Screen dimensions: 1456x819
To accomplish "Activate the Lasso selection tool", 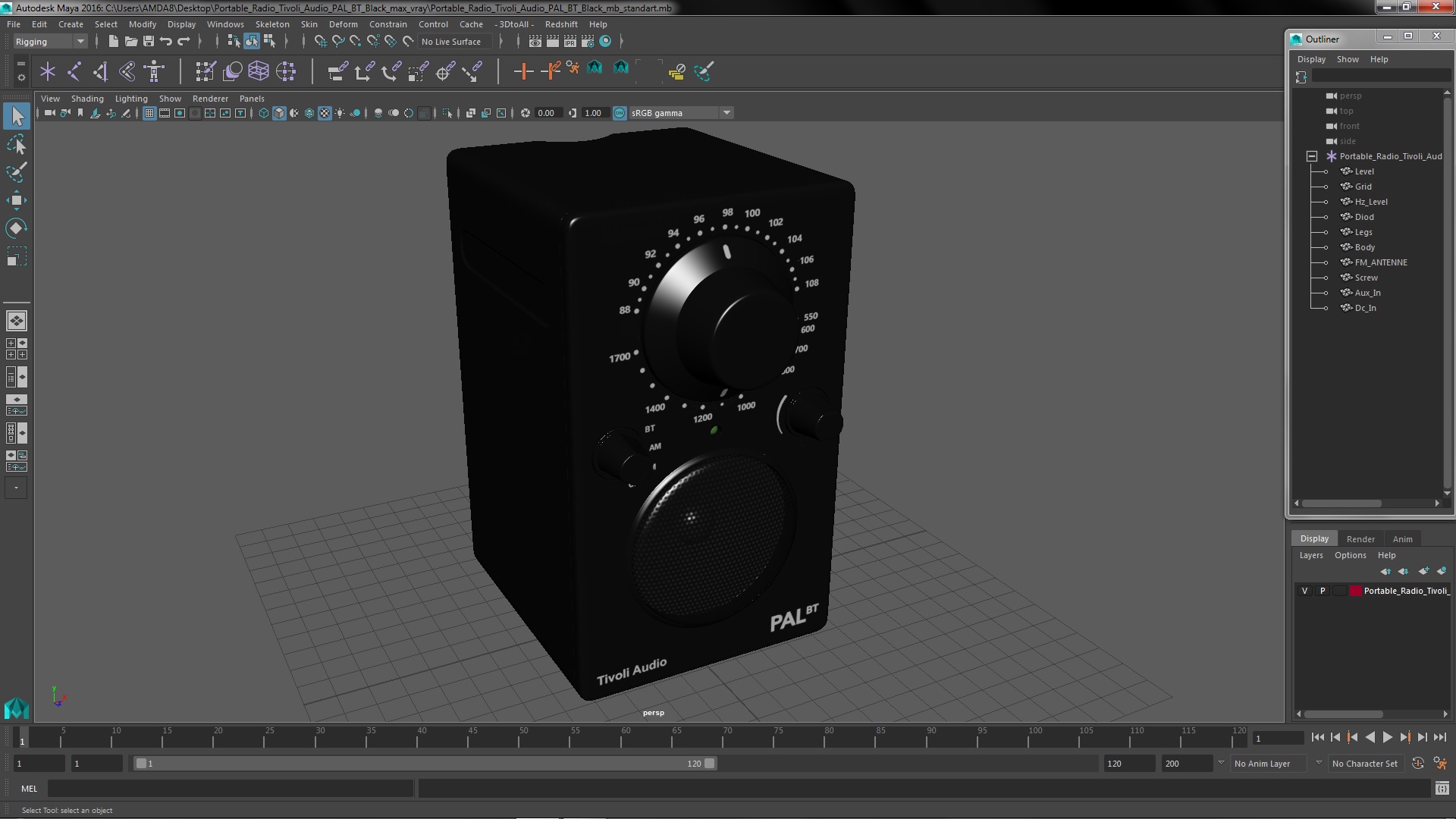I will (x=17, y=144).
